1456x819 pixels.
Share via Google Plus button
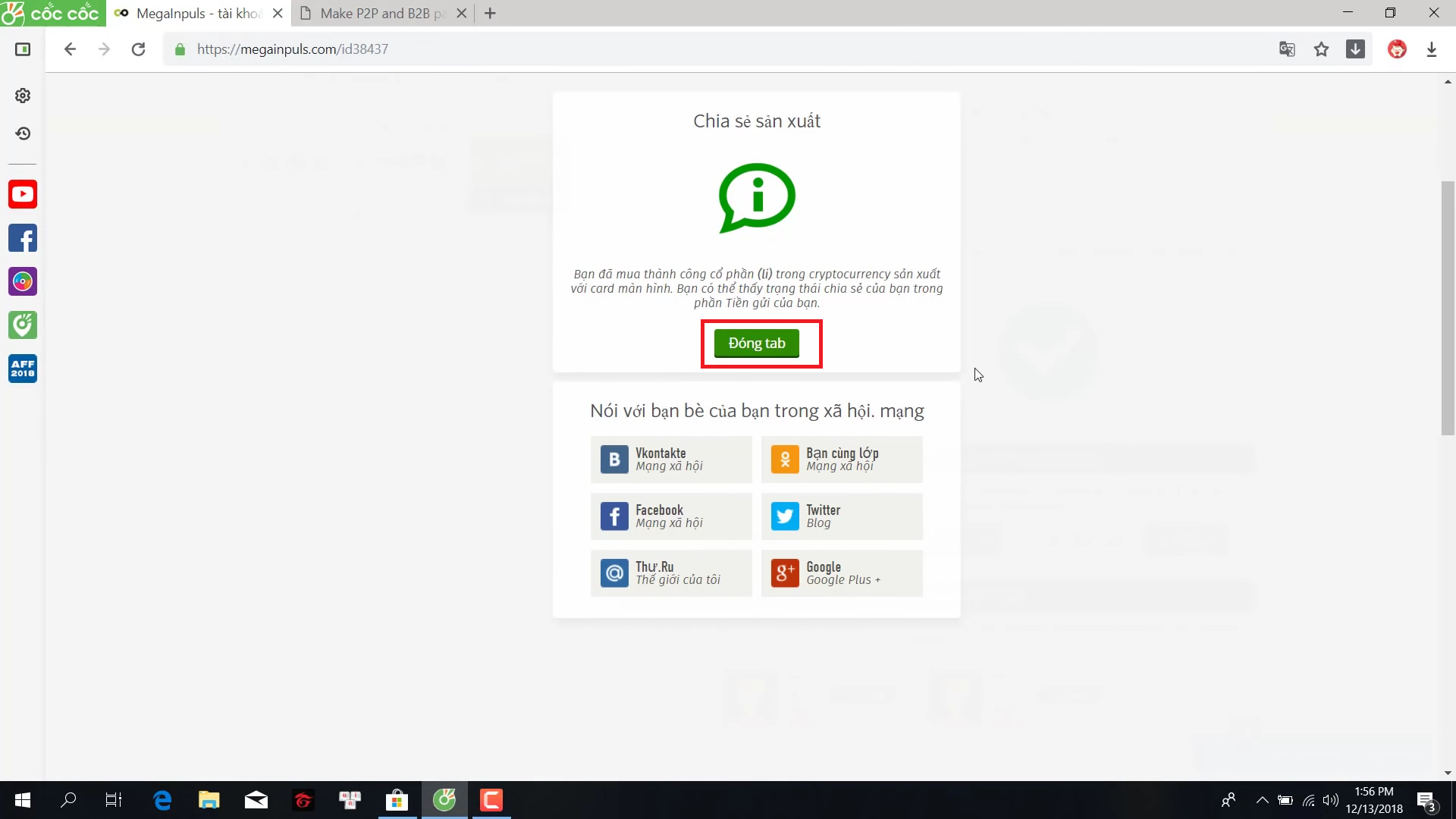click(x=842, y=573)
